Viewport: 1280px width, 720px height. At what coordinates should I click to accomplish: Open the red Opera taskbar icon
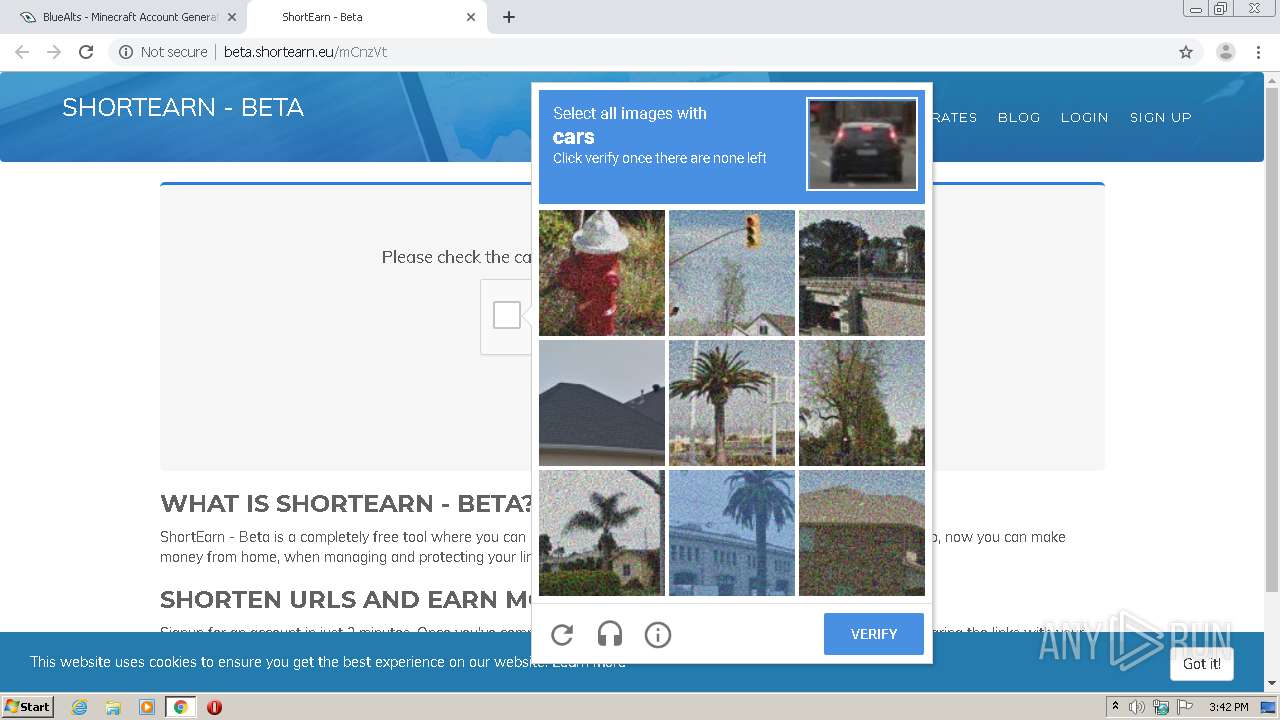pyautogui.click(x=214, y=707)
